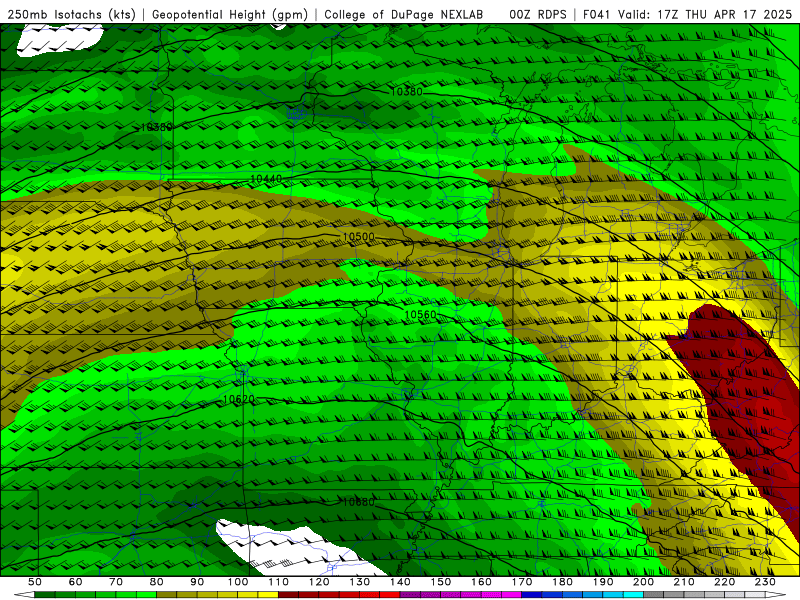The width and height of the screenshot is (800, 600).
Task: Click the 80 tick label on colorbar
Action: point(157,582)
